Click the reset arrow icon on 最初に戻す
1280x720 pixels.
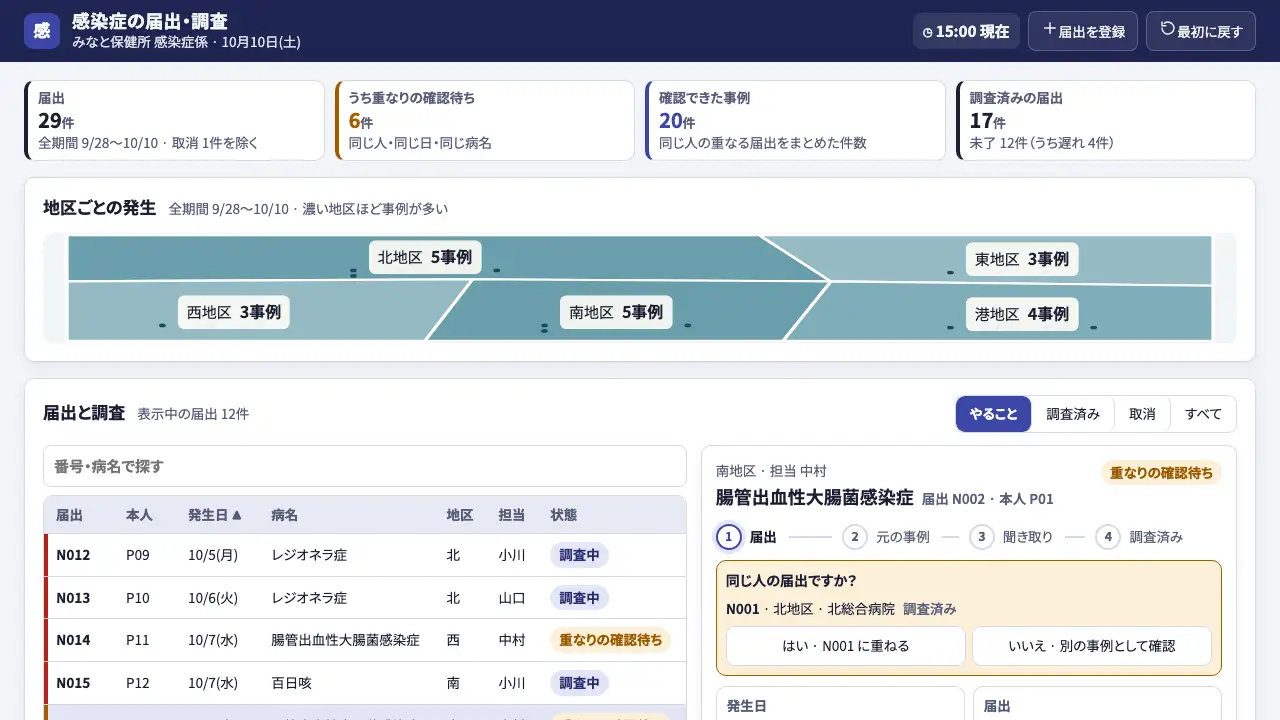[1167, 30]
